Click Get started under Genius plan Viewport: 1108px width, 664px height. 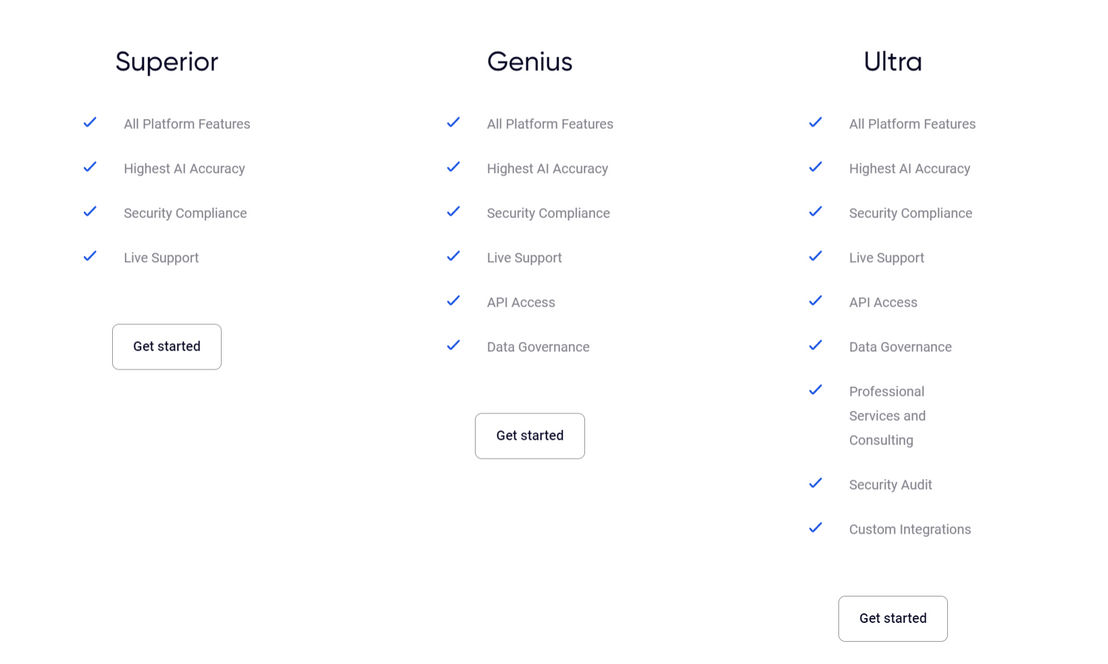530,436
